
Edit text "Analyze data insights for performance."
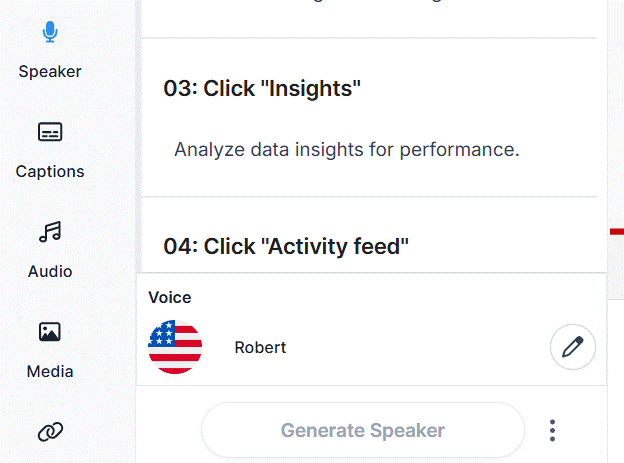point(347,150)
